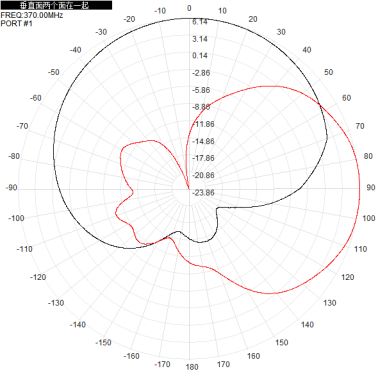The width and height of the screenshot is (378, 378).
Task: Select the PORT #1 label
Action: pos(17,23)
